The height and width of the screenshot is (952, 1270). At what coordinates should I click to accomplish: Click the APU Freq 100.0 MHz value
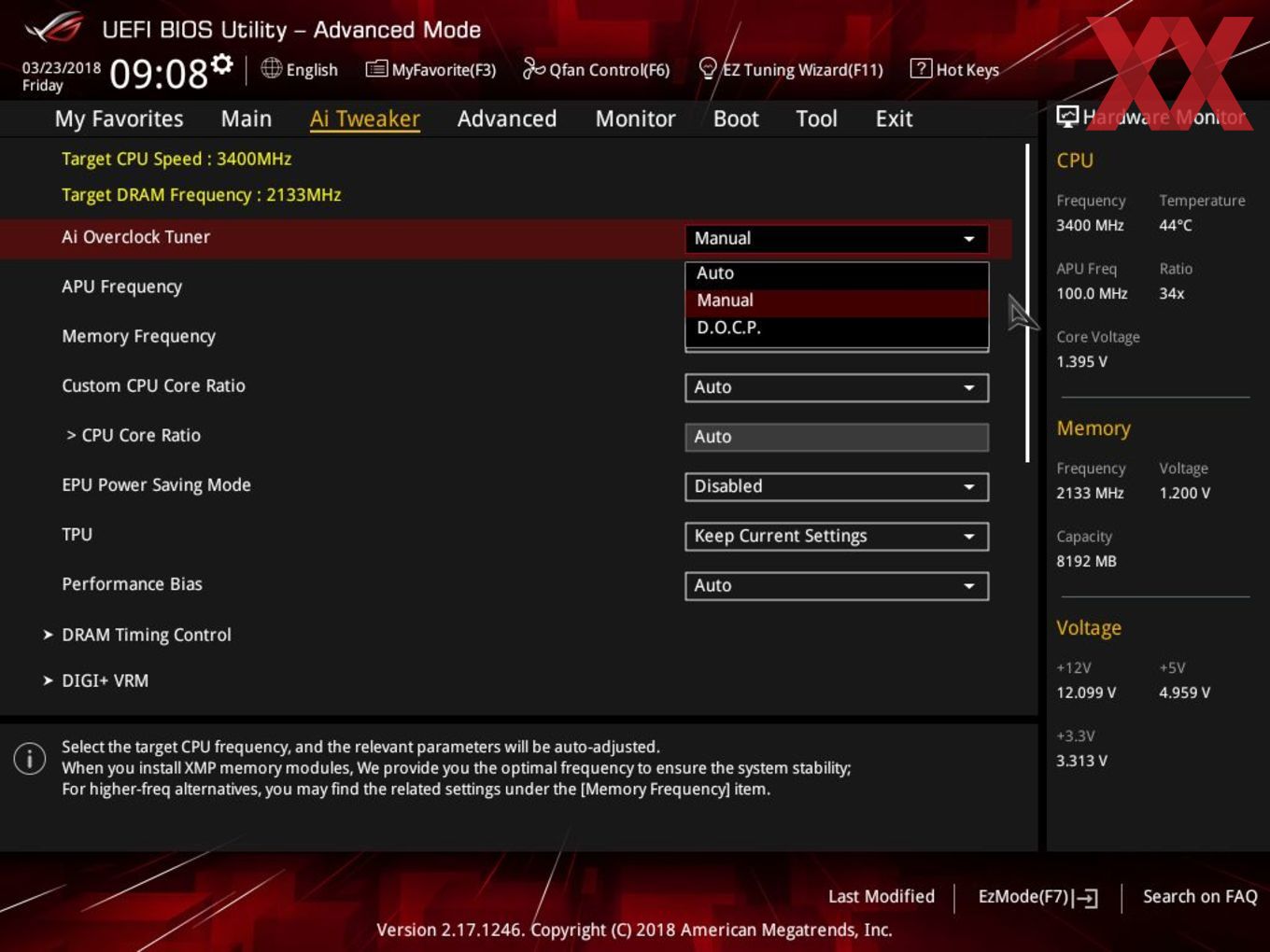[x=1092, y=293]
